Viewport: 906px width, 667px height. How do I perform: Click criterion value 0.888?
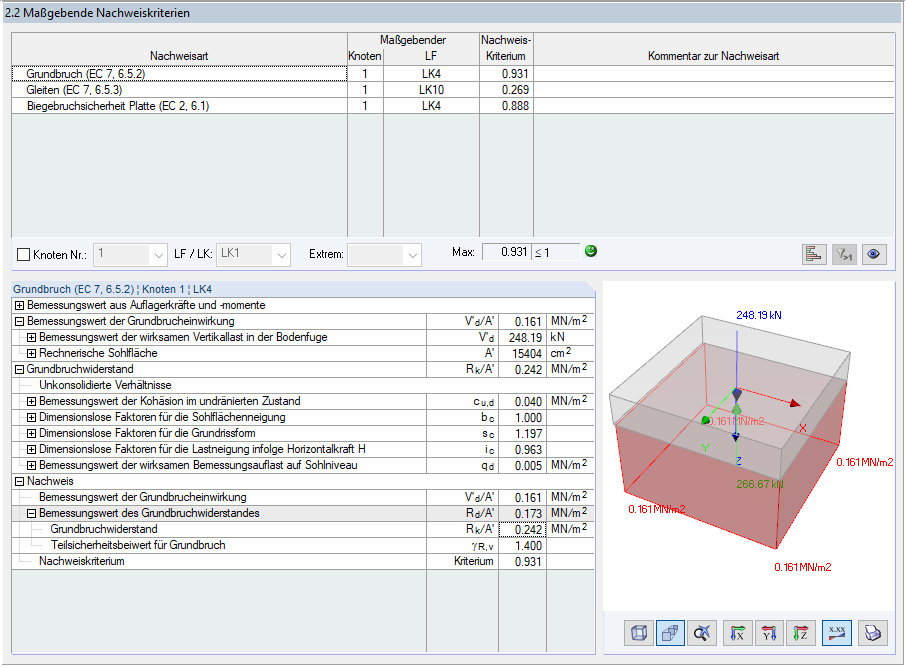pos(506,106)
